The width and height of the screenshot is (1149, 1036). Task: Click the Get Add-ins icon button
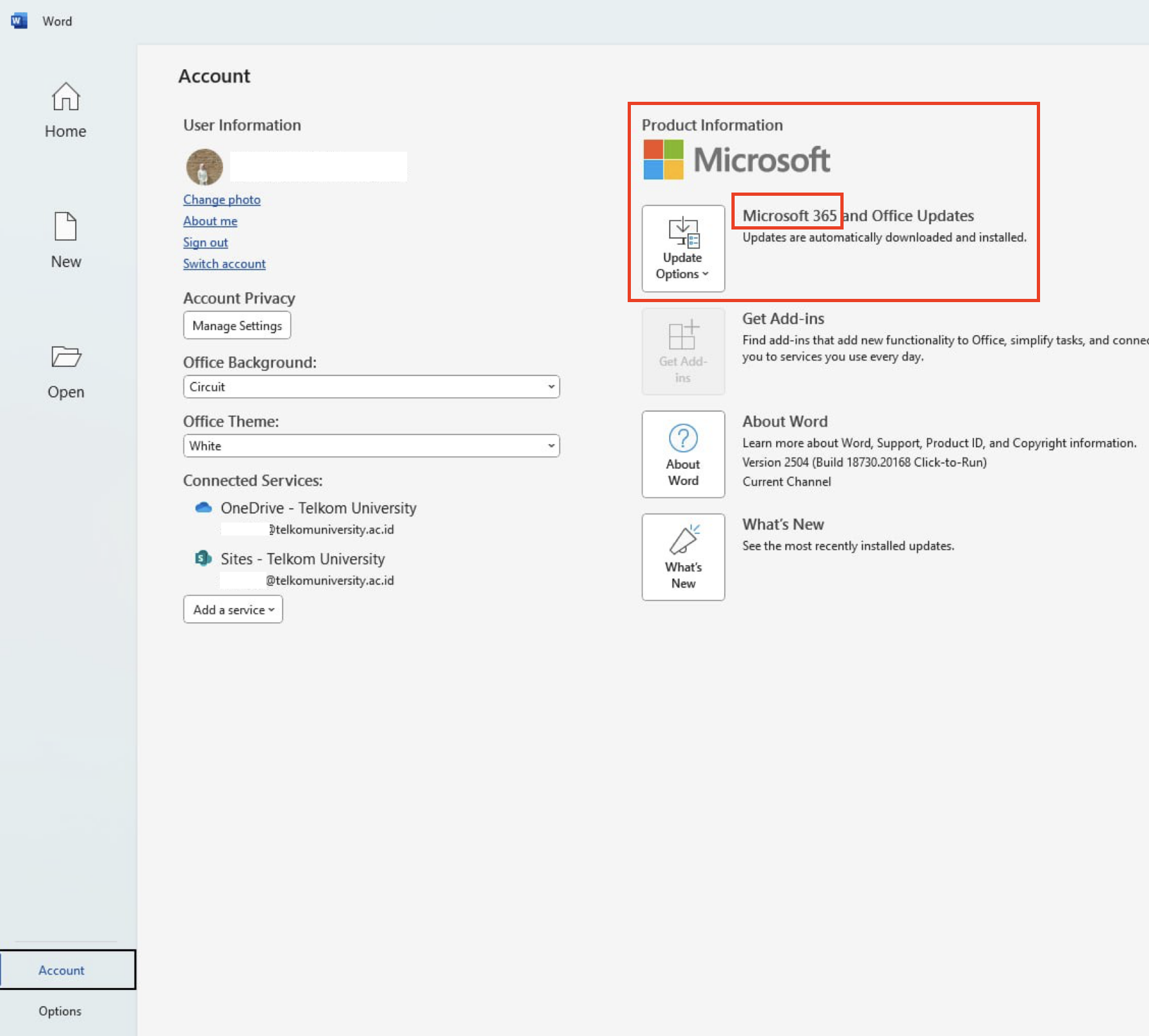[683, 351]
